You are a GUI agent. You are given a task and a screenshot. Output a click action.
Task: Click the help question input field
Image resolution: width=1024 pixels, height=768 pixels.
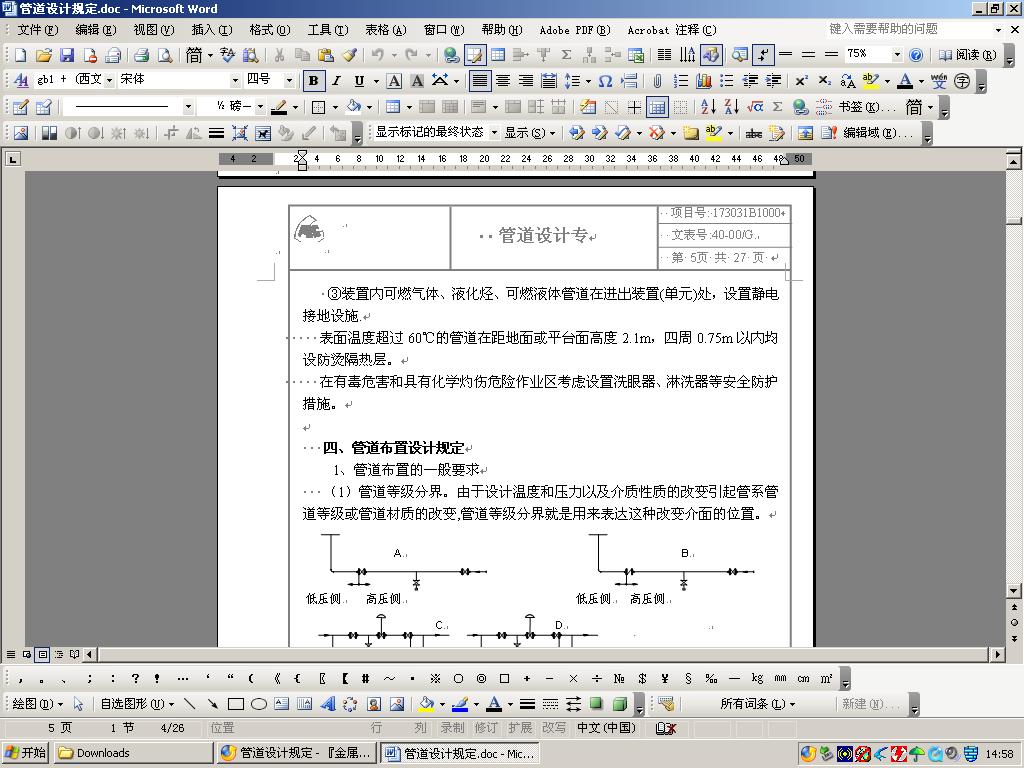coord(910,29)
